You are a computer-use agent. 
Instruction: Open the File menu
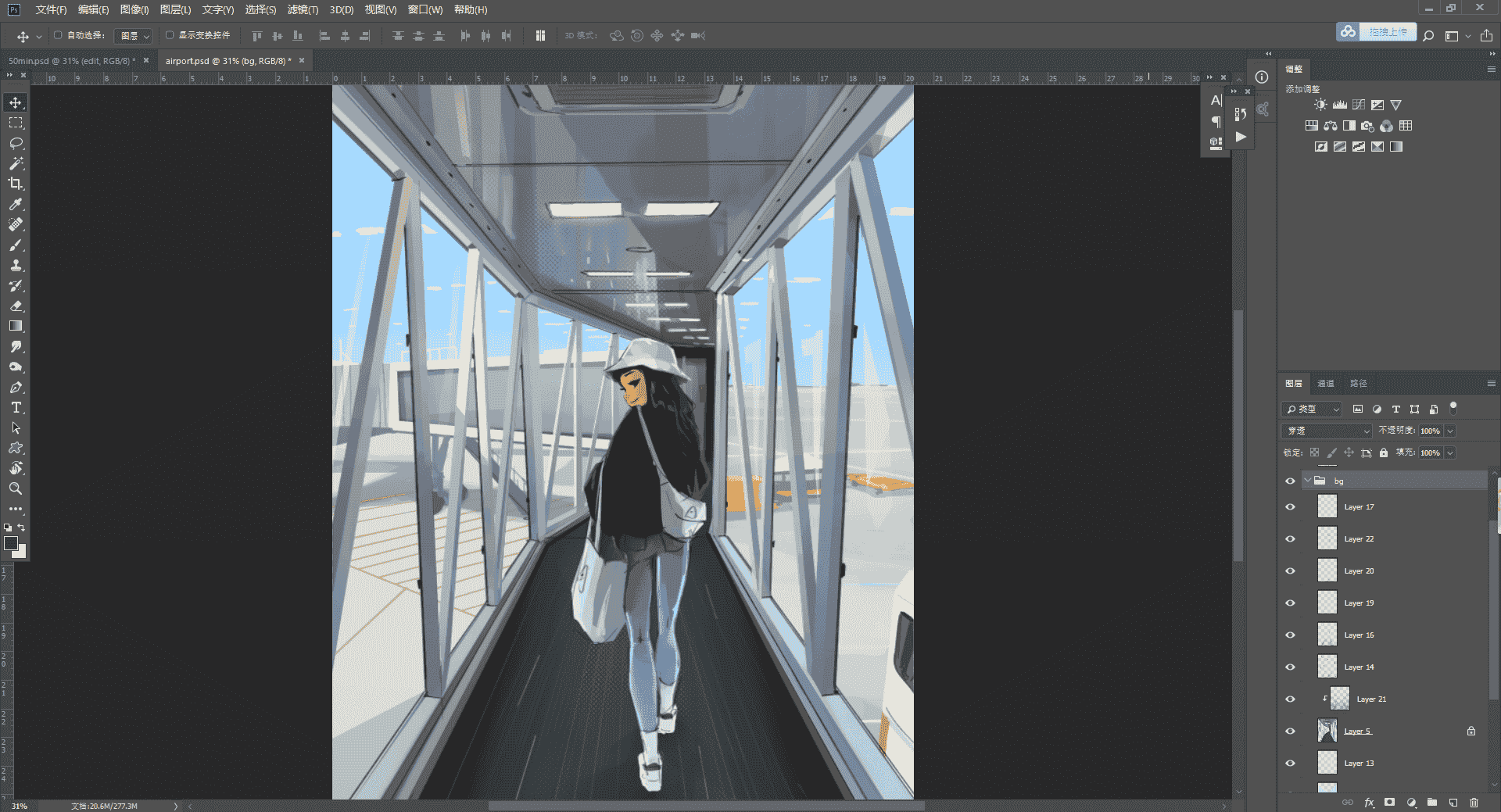(51, 9)
